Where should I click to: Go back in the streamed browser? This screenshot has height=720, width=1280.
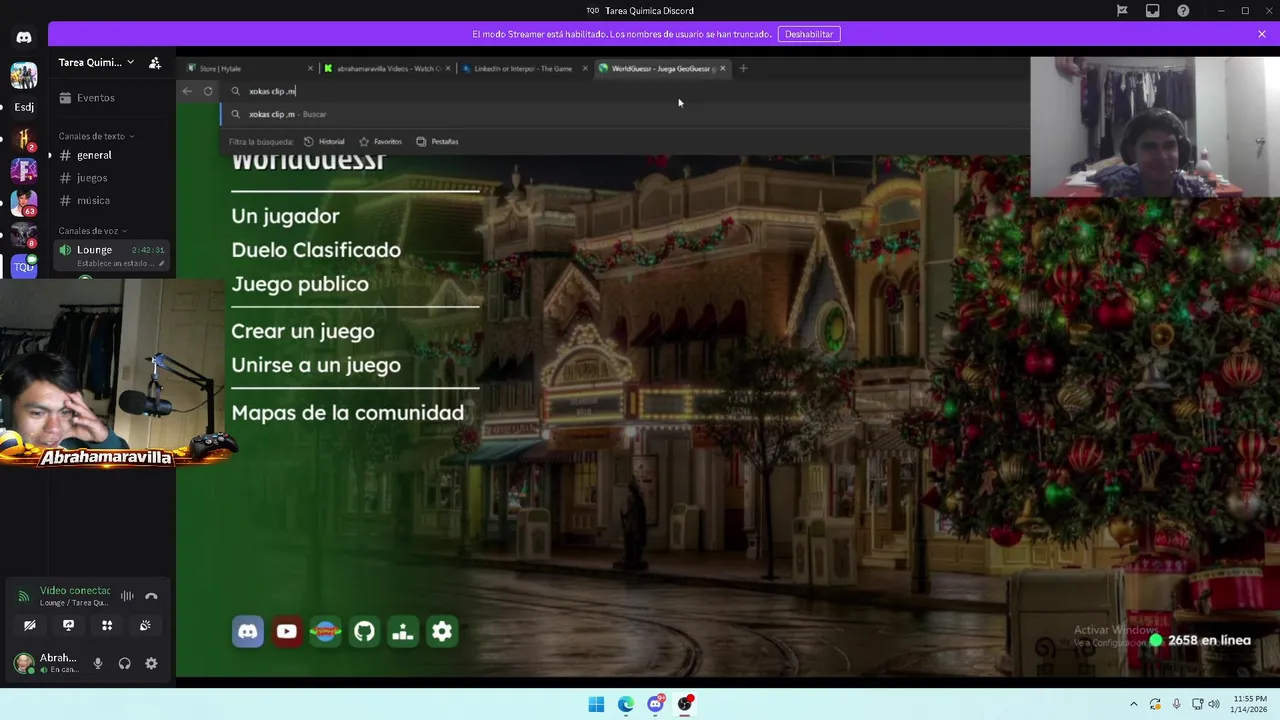click(187, 91)
